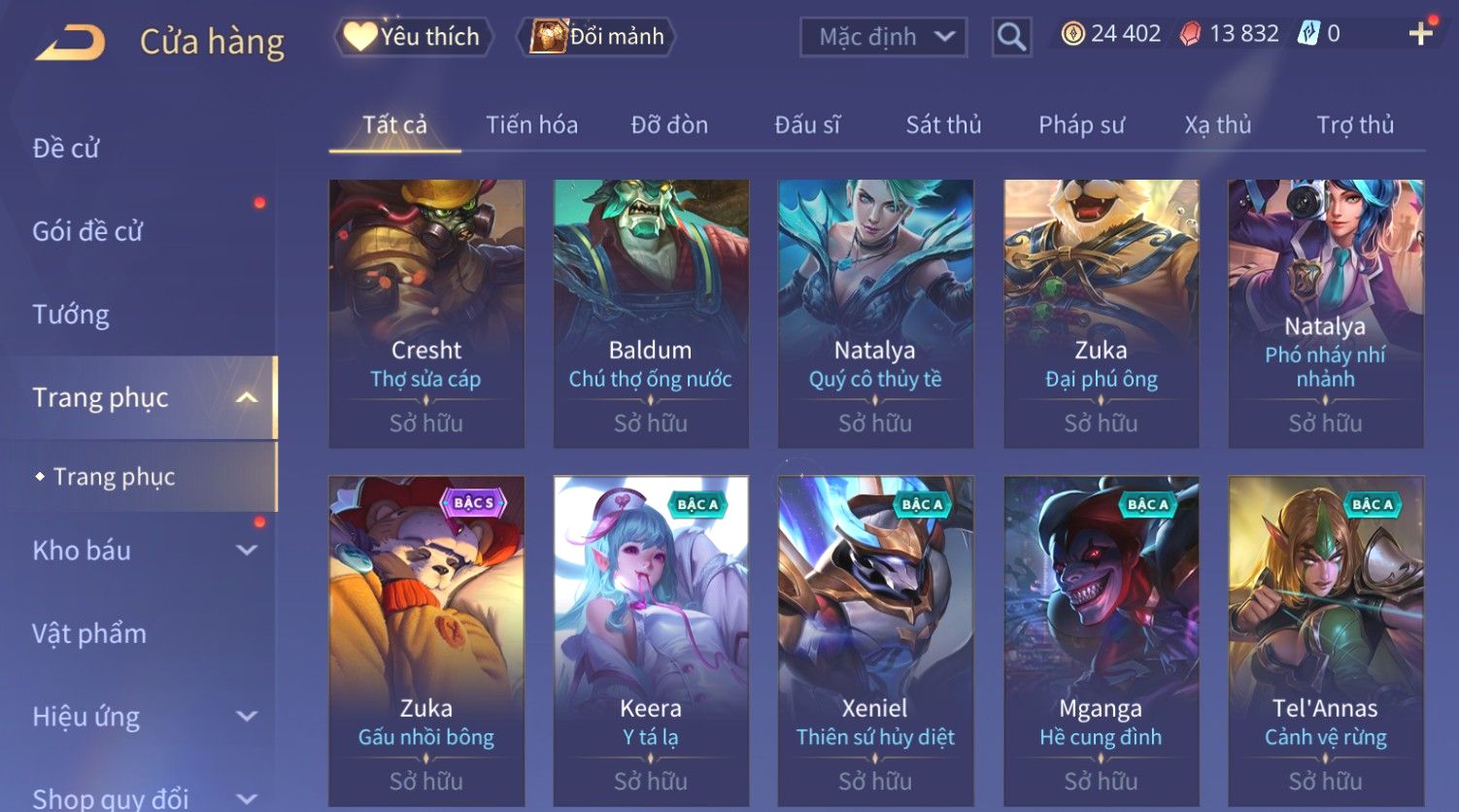Open Yêu thích heart favorites

[414, 37]
